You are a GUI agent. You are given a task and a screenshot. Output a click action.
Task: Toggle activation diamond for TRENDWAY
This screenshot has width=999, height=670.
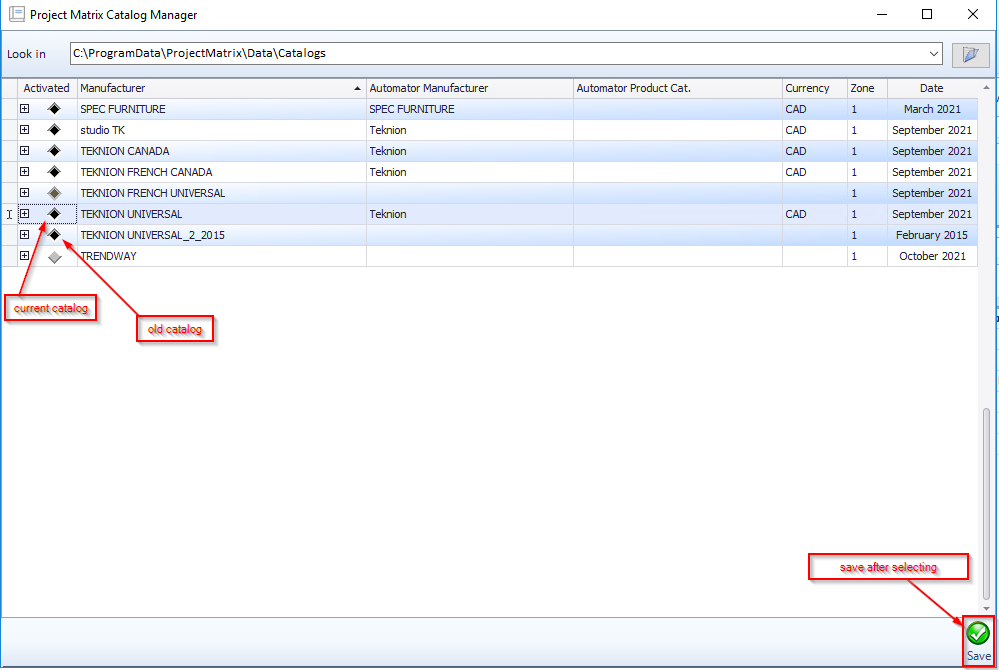55,257
